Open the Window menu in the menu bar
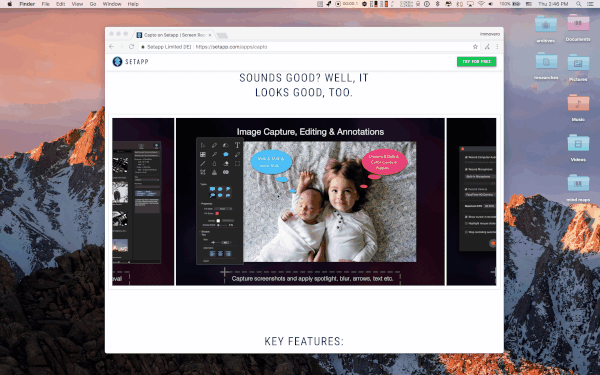 coord(112,4)
